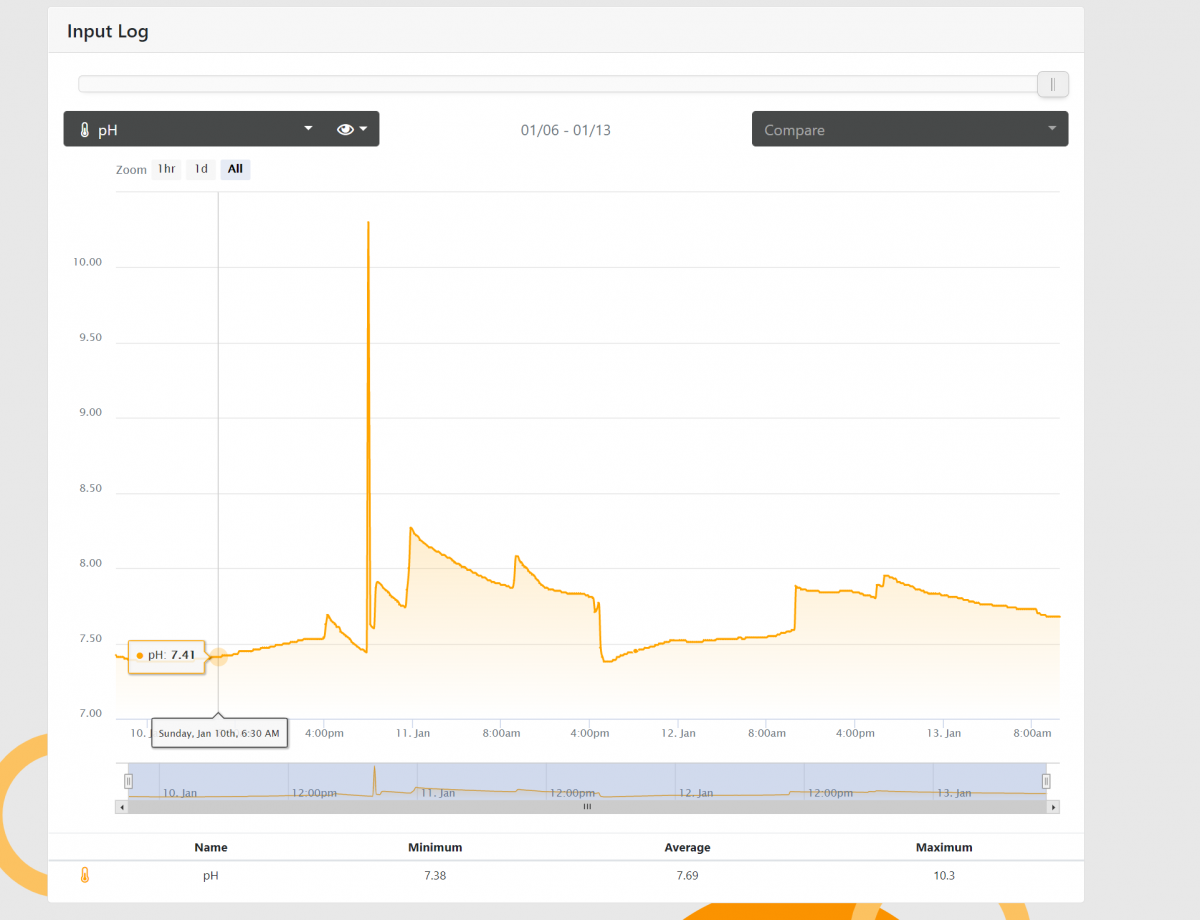Screen dimensions: 1200x920
Task: Click the navigator scrollbar left arrow
Action: [122, 806]
